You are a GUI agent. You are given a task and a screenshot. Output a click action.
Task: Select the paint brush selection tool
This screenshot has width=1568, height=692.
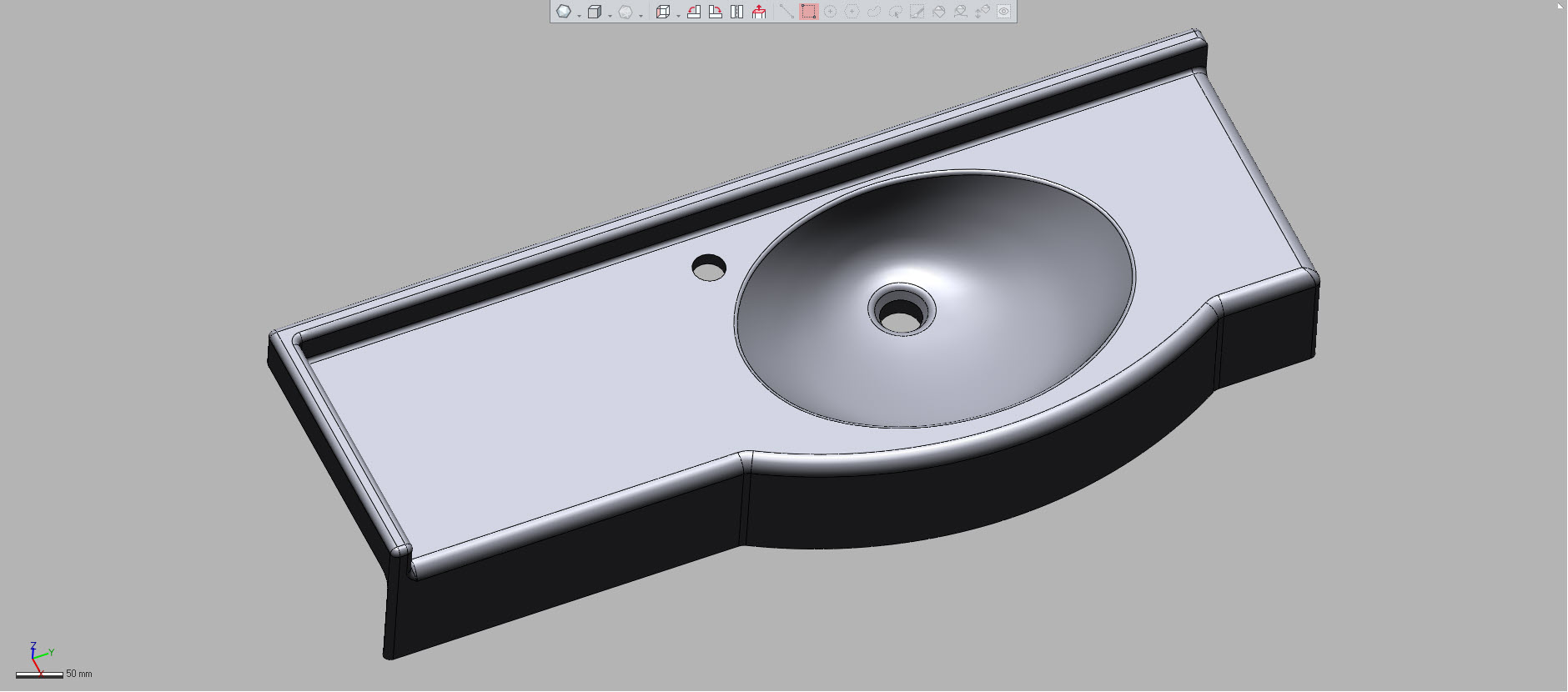tap(917, 12)
